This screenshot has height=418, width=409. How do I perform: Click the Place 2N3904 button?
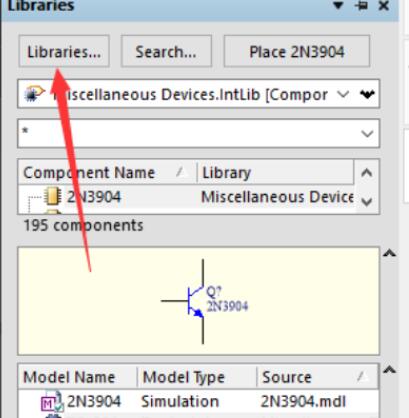tap(297, 51)
